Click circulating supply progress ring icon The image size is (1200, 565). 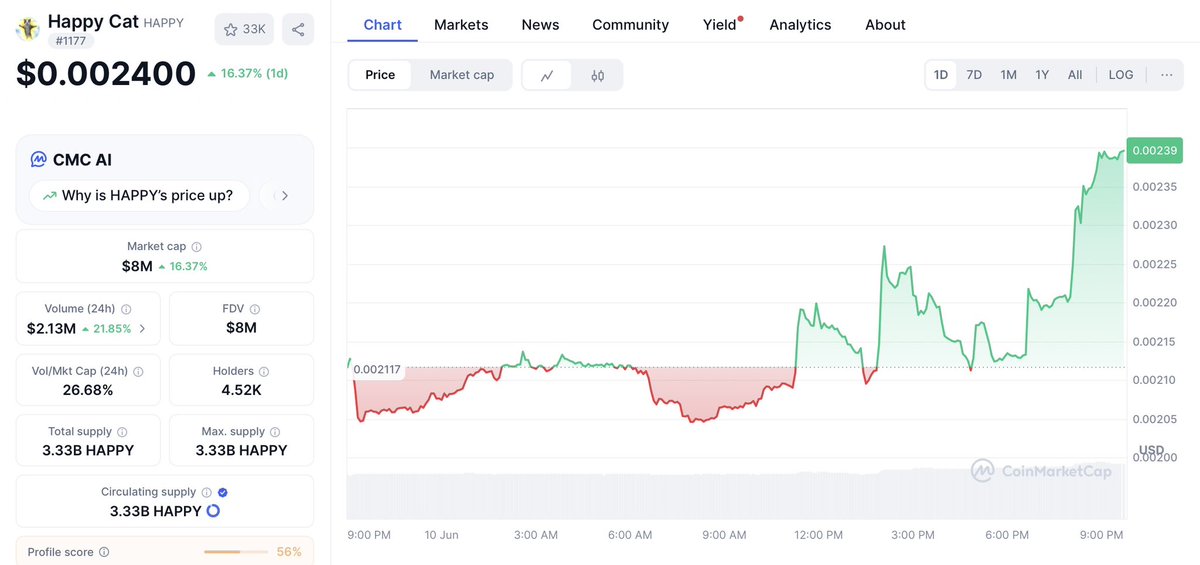point(212,511)
